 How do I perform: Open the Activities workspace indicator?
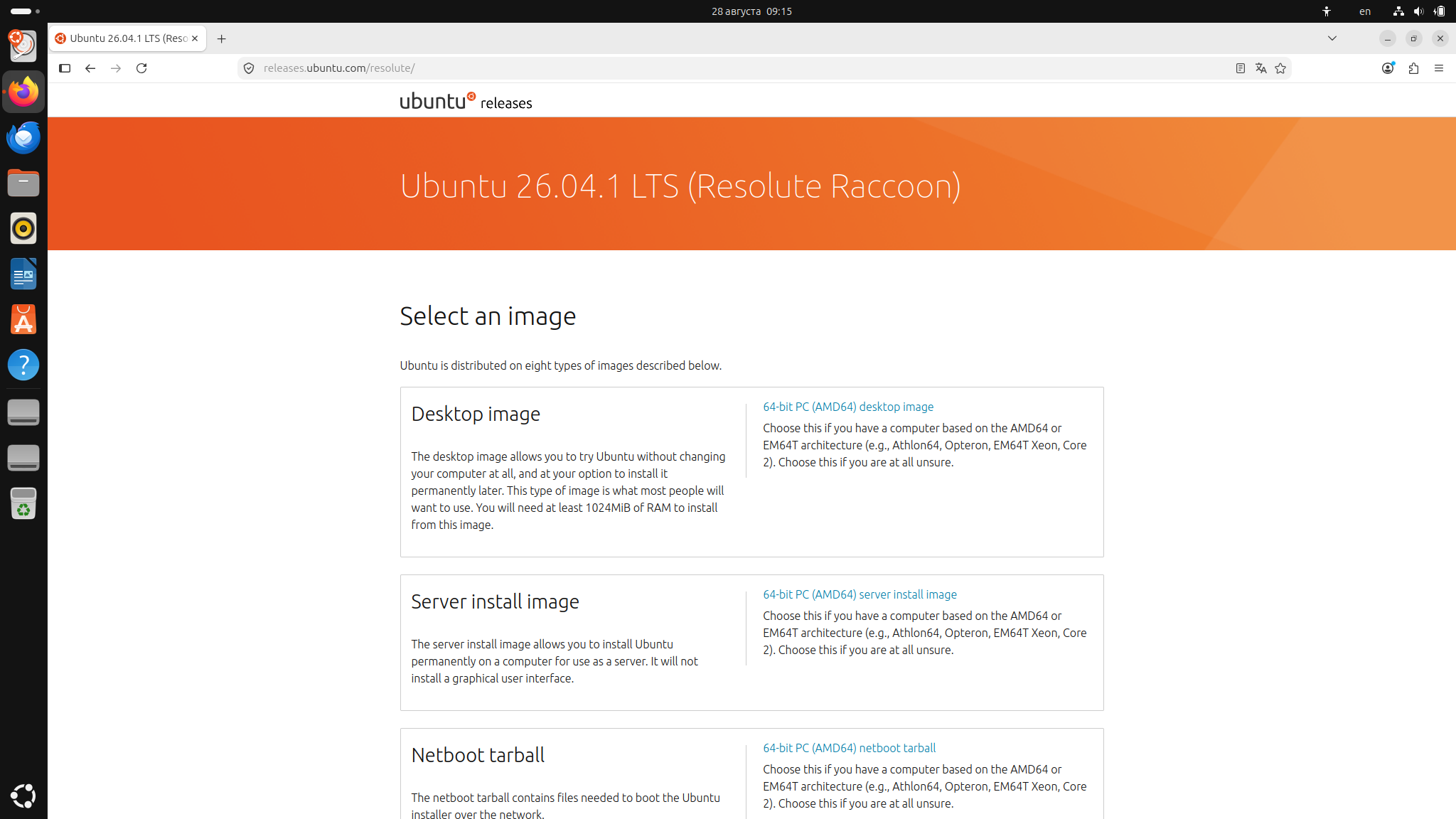(x=26, y=11)
